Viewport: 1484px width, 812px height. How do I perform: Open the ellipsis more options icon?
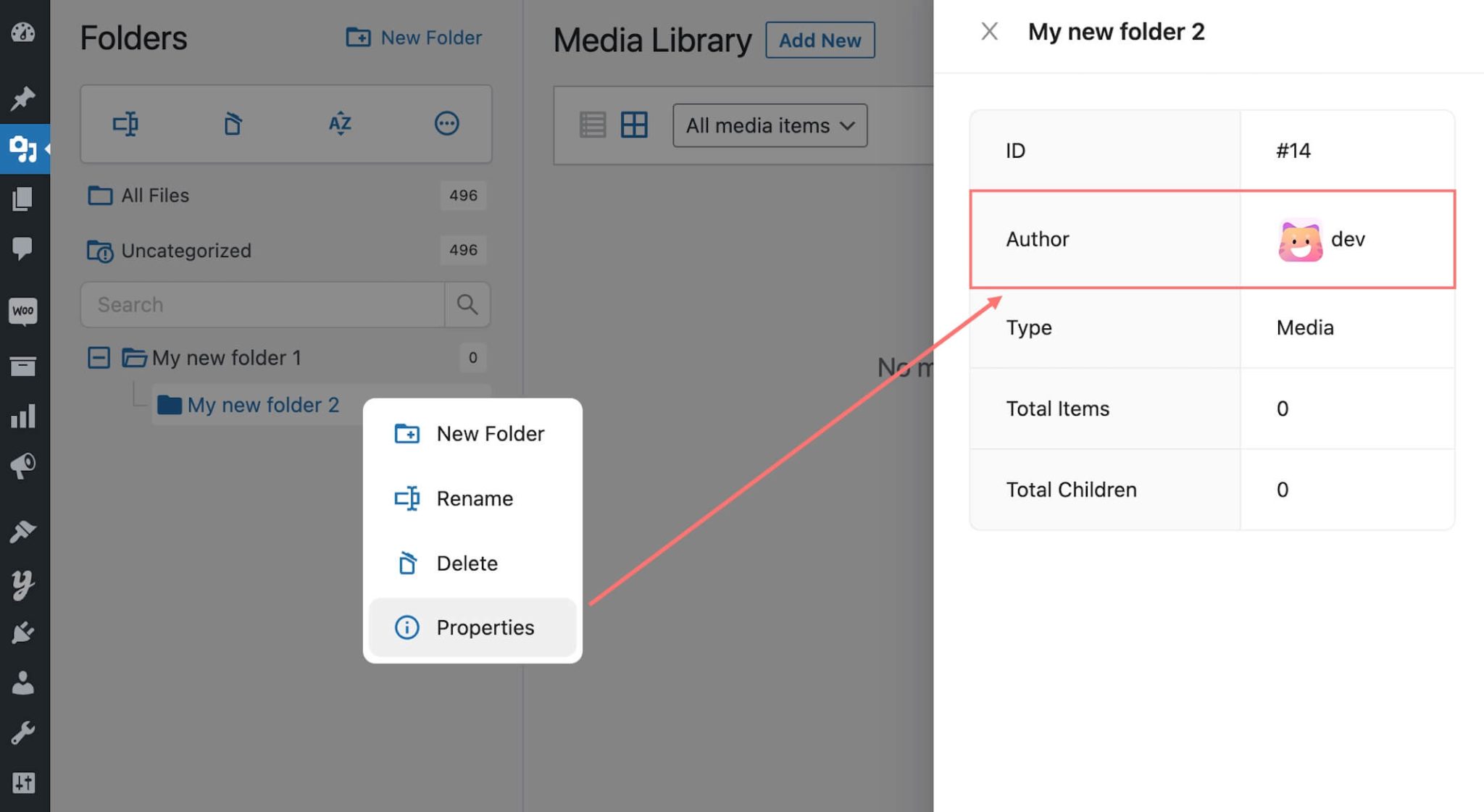point(446,124)
